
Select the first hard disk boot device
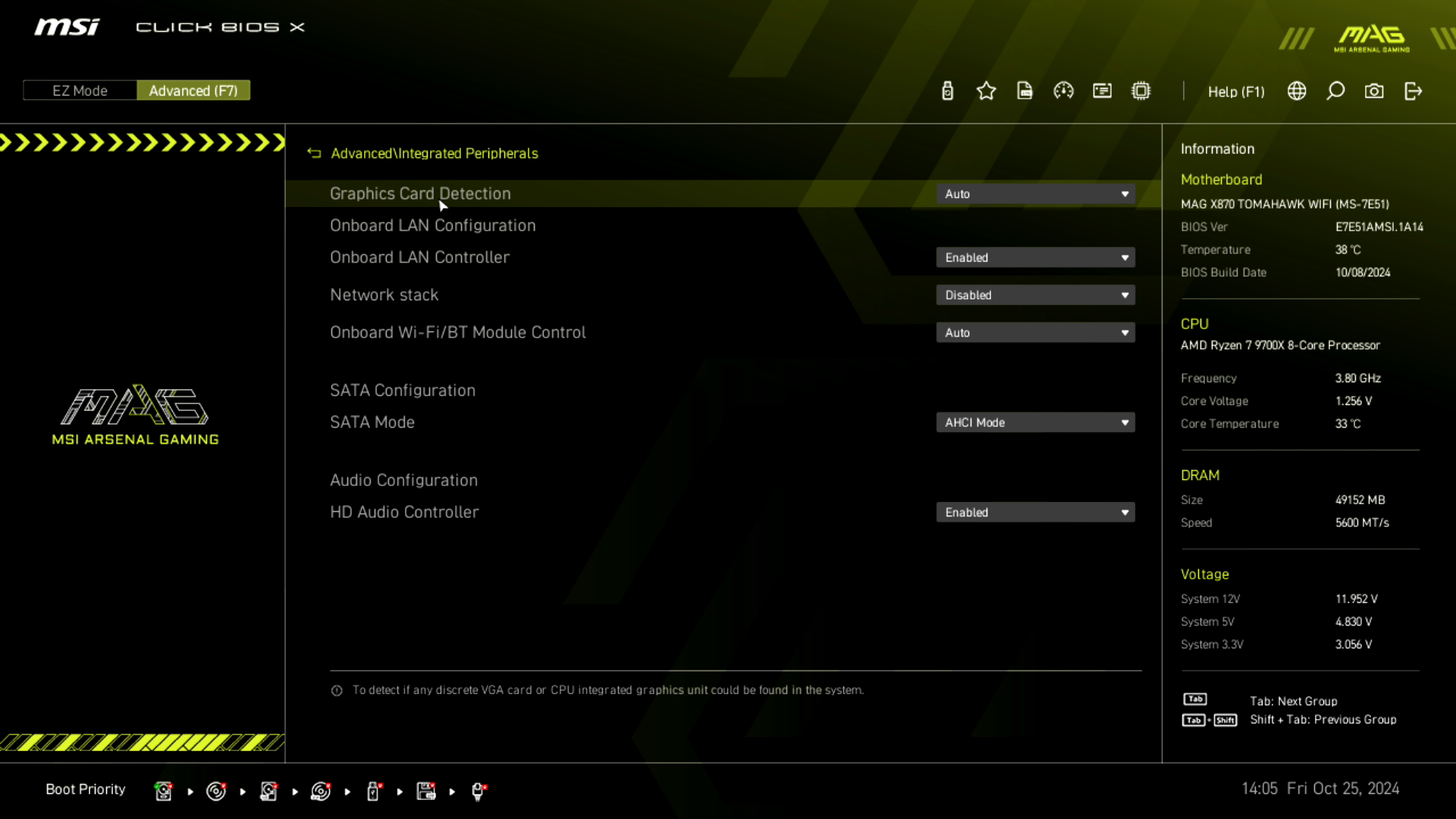point(163,791)
